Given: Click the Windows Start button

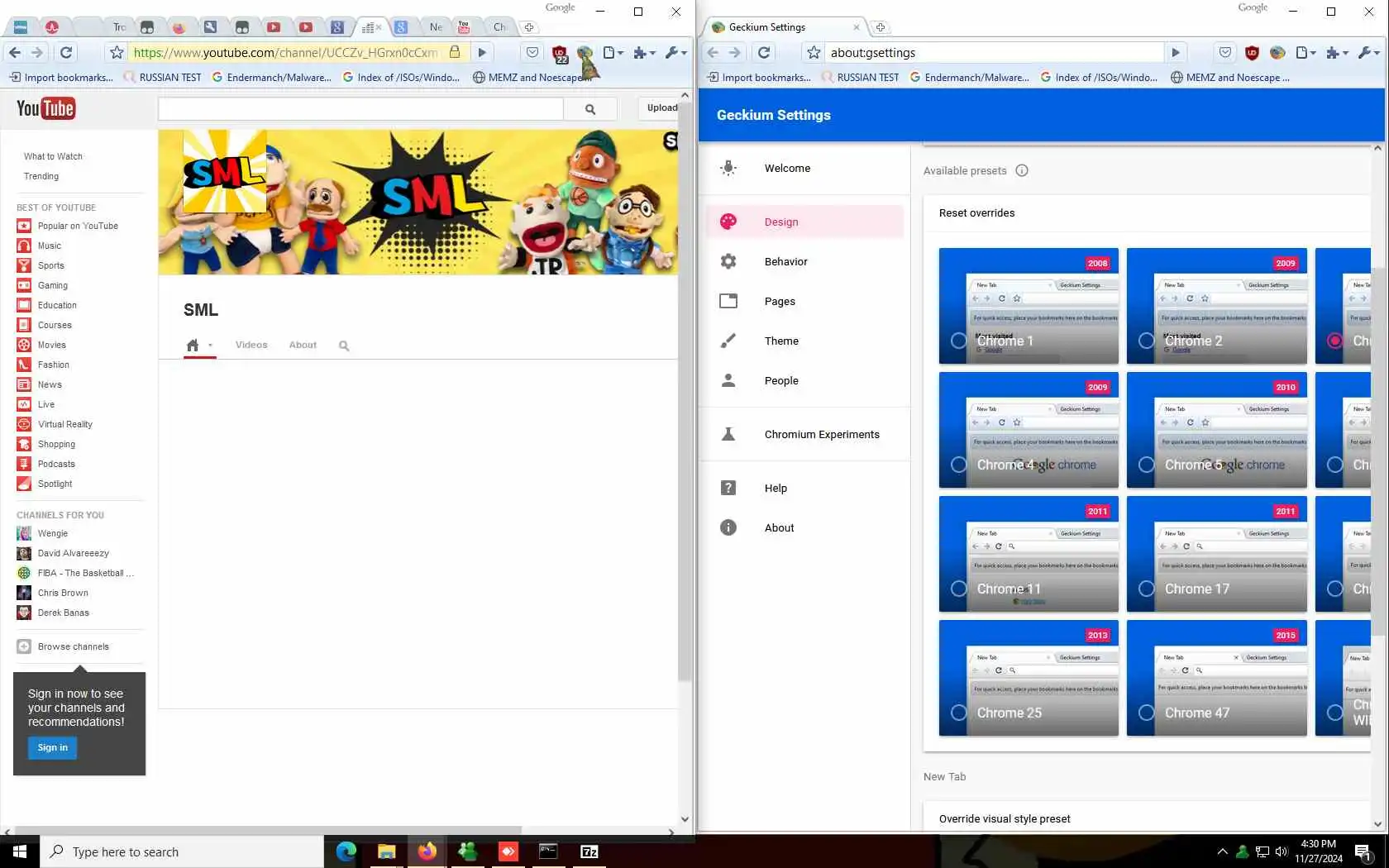Looking at the screenshot, I should pyautogui.click(x=20, y=851).
